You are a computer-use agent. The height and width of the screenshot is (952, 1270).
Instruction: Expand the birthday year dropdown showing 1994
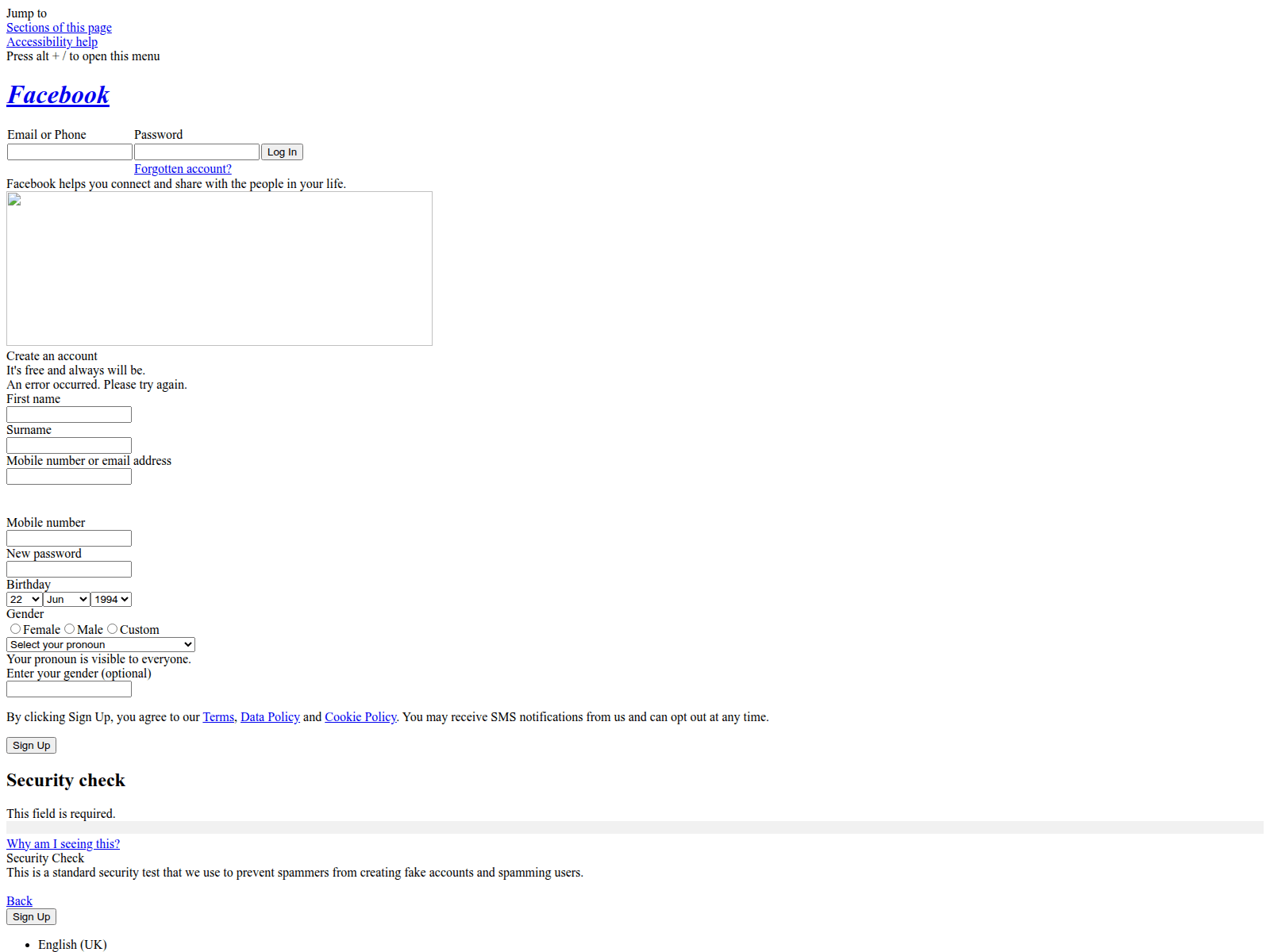point(111,600)
